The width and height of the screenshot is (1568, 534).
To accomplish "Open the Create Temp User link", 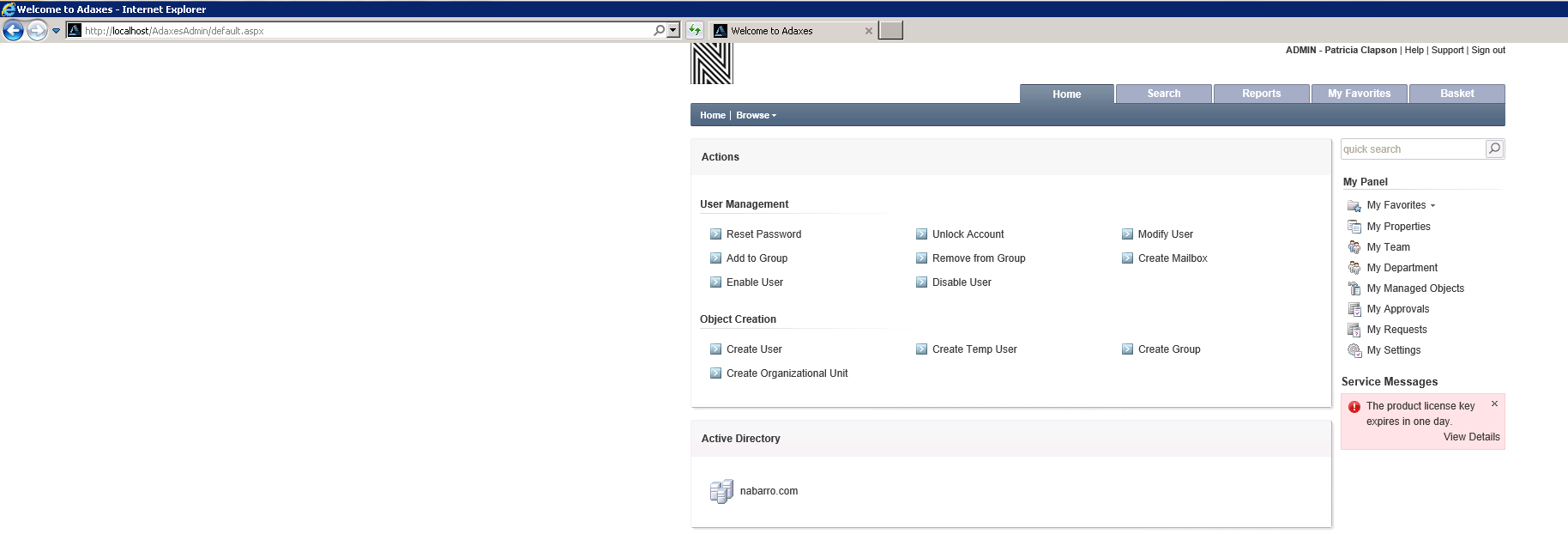I will [x=974, y=349].
